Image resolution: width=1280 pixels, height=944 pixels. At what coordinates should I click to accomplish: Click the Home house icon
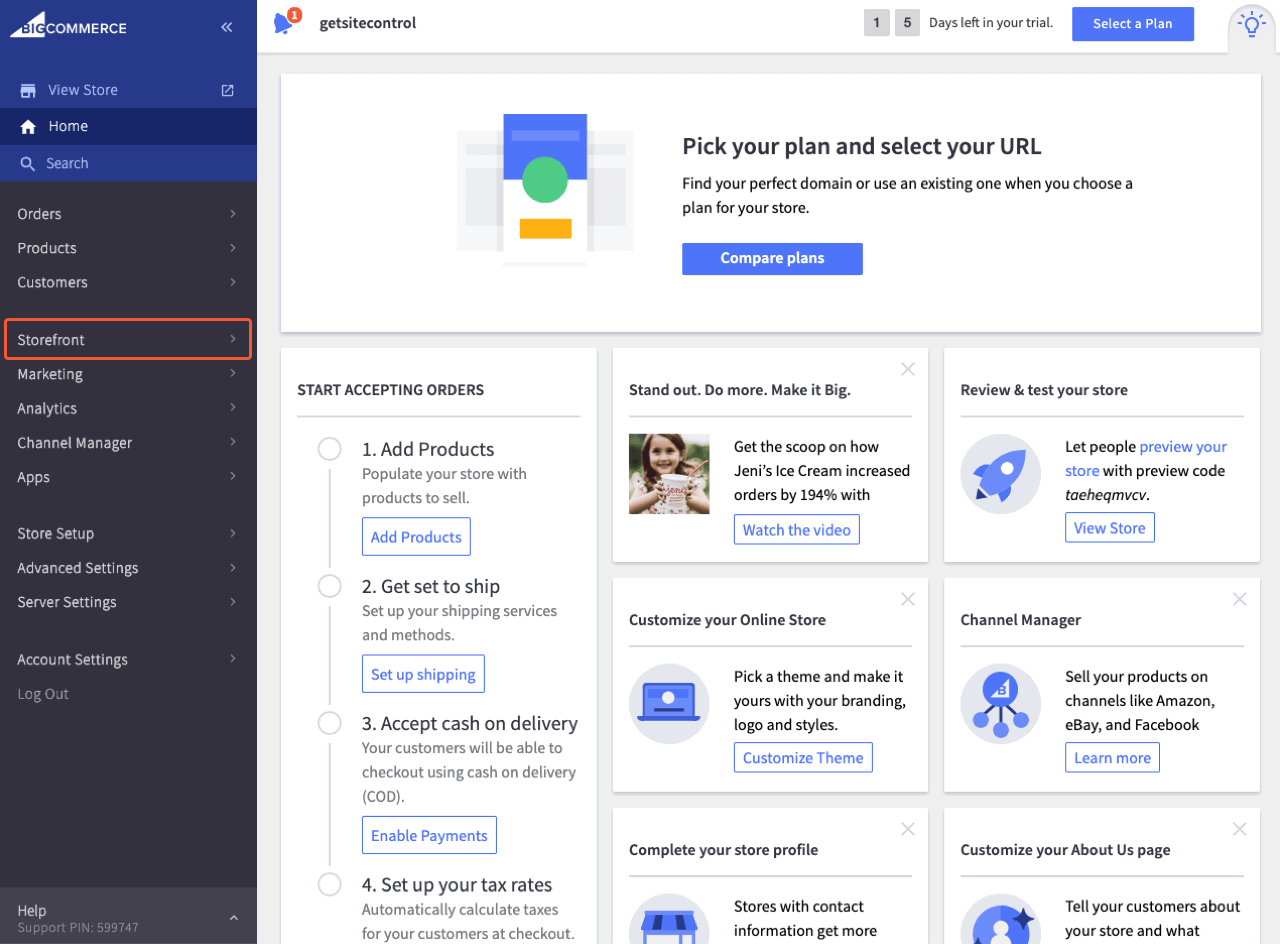tap(28, 126)
